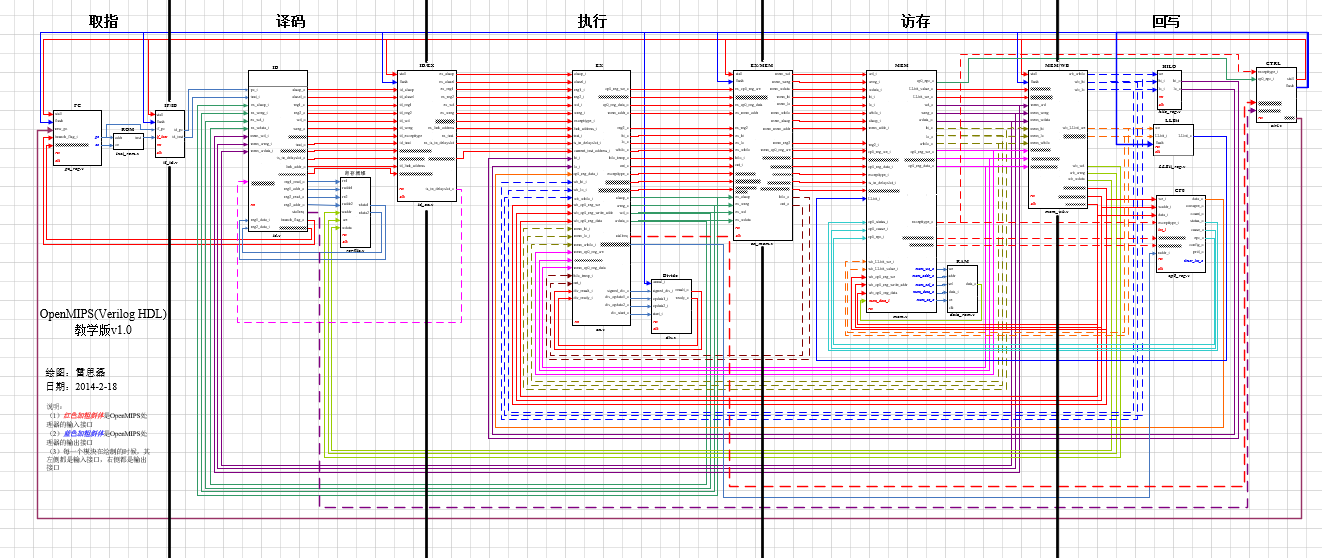Image resolution: width=1322 pixels, height=558 pixels.
Task: Select the ID decode module block
Action: click(x=276, y=151)
